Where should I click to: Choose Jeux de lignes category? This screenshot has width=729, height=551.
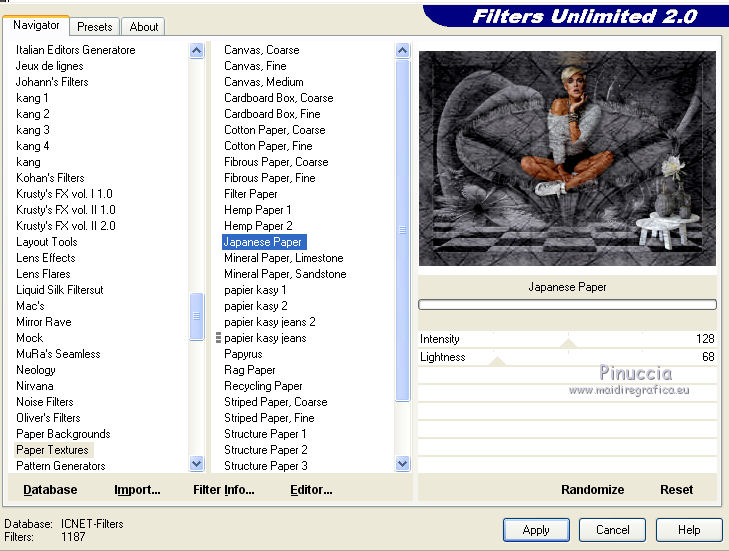point(50,66)
